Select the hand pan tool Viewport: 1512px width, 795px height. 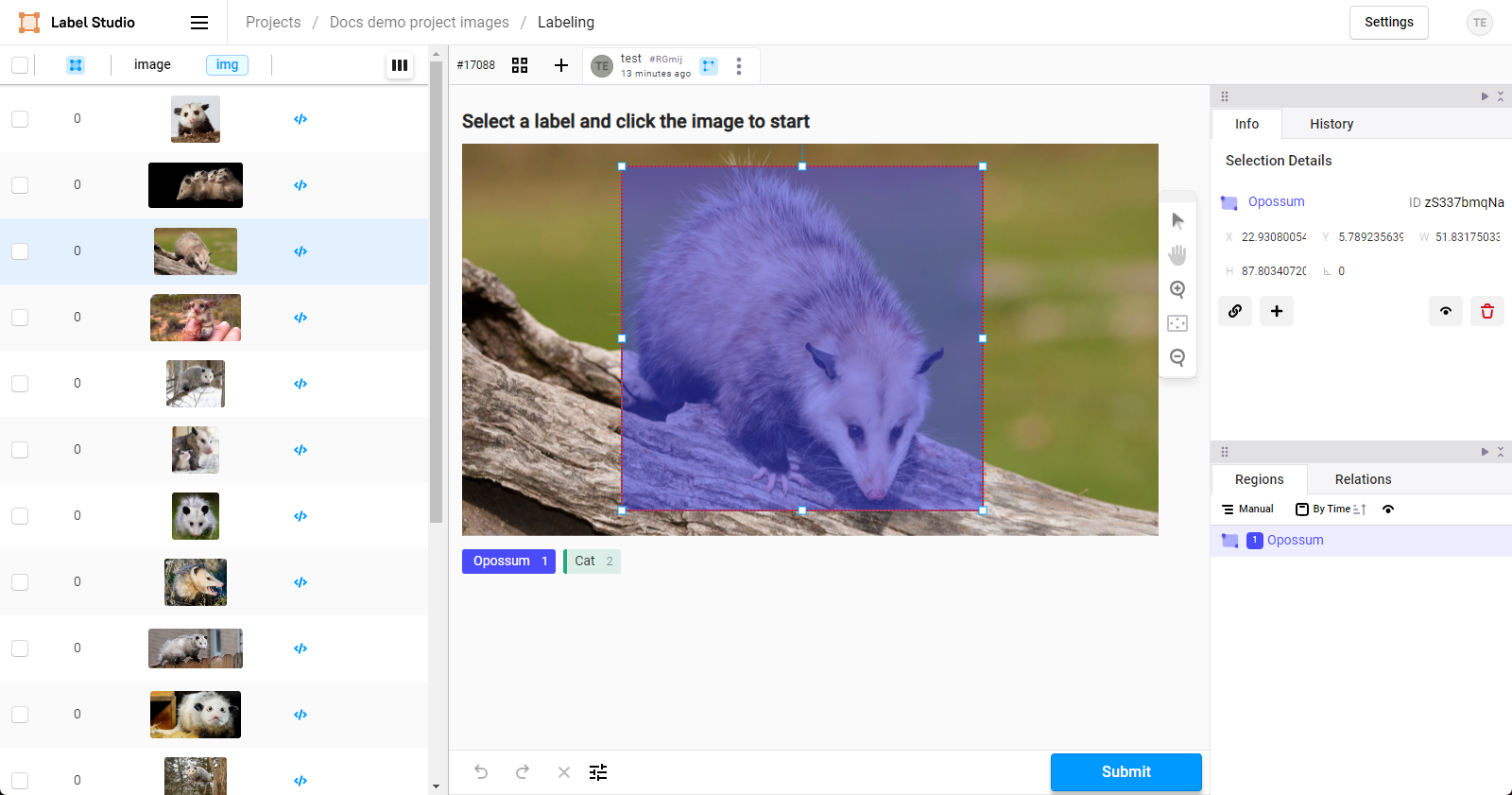[1177, 255]
